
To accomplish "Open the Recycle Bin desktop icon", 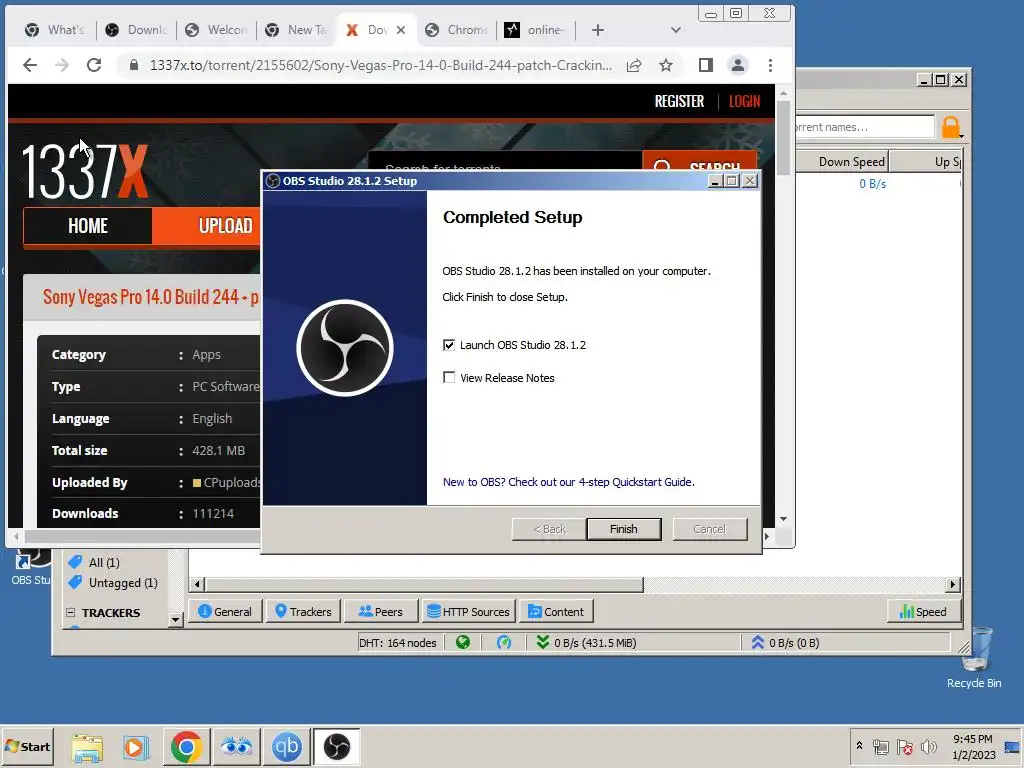I will (974, 658).
